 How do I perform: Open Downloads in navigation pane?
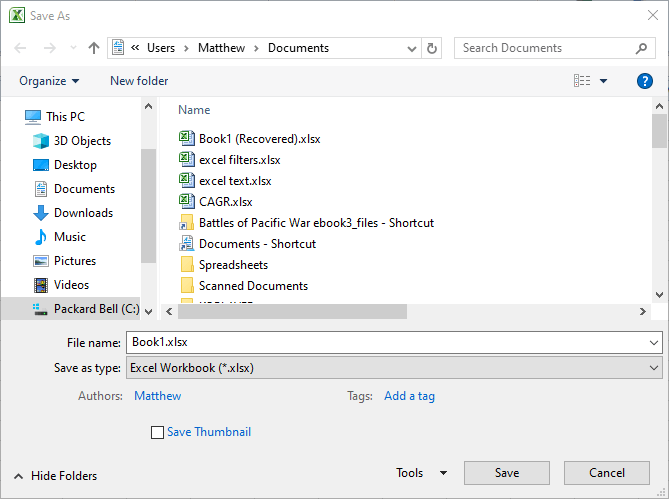[x=73, y=212]
